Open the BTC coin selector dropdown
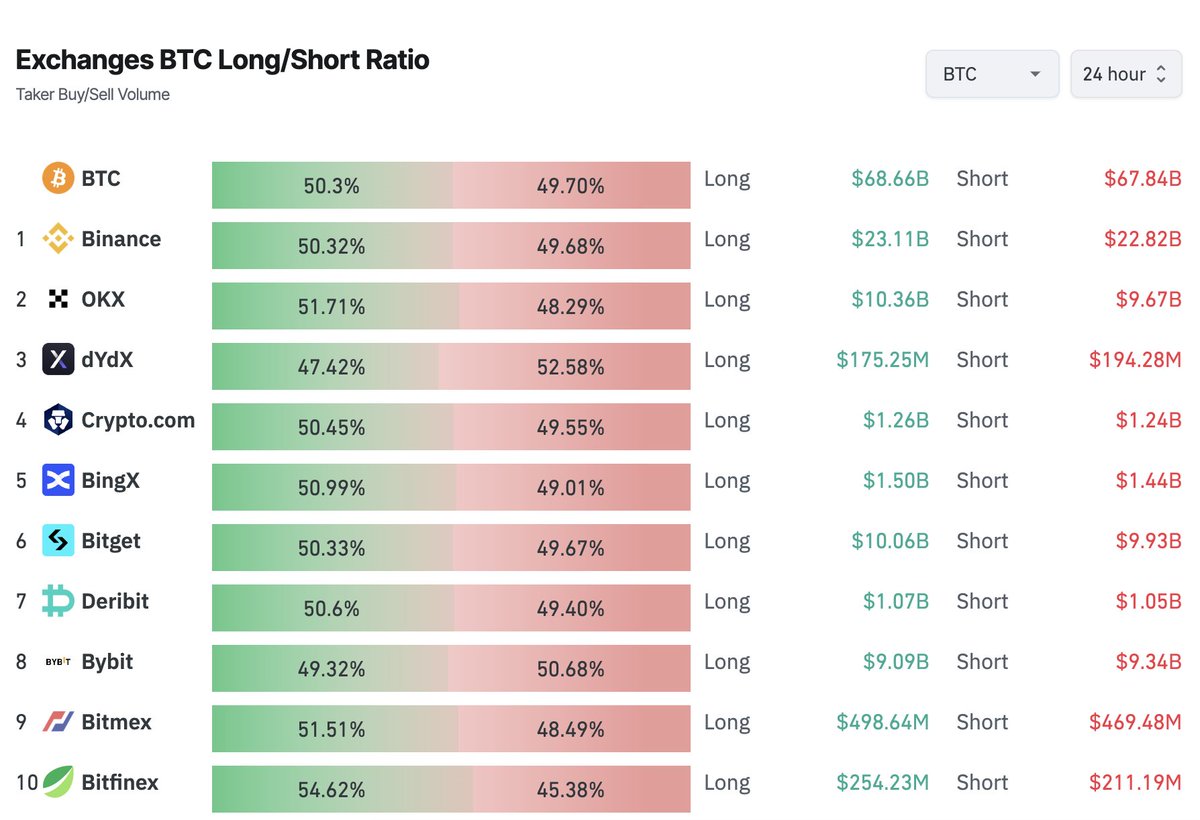The image size is (1200, 820). click(x=992, y=74)
